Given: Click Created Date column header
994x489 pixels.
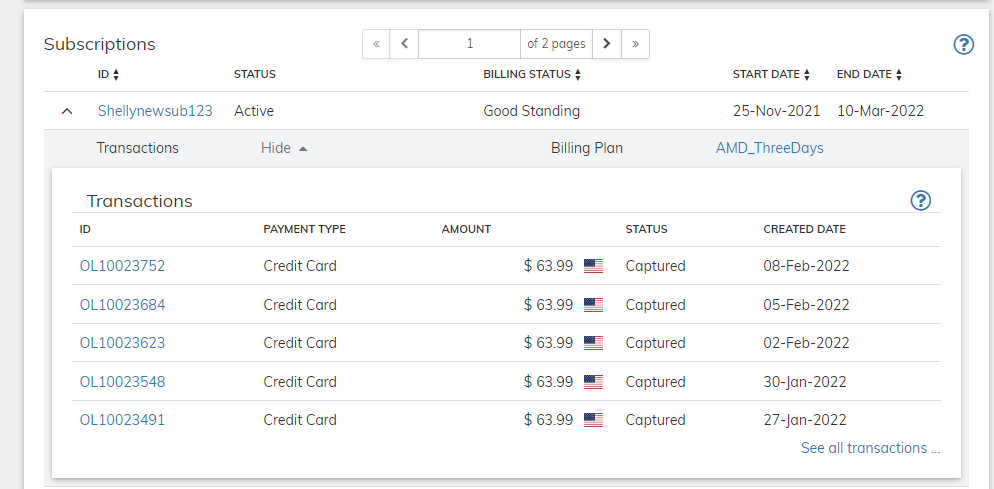Looking at the screenshot, I should point(804,229).
